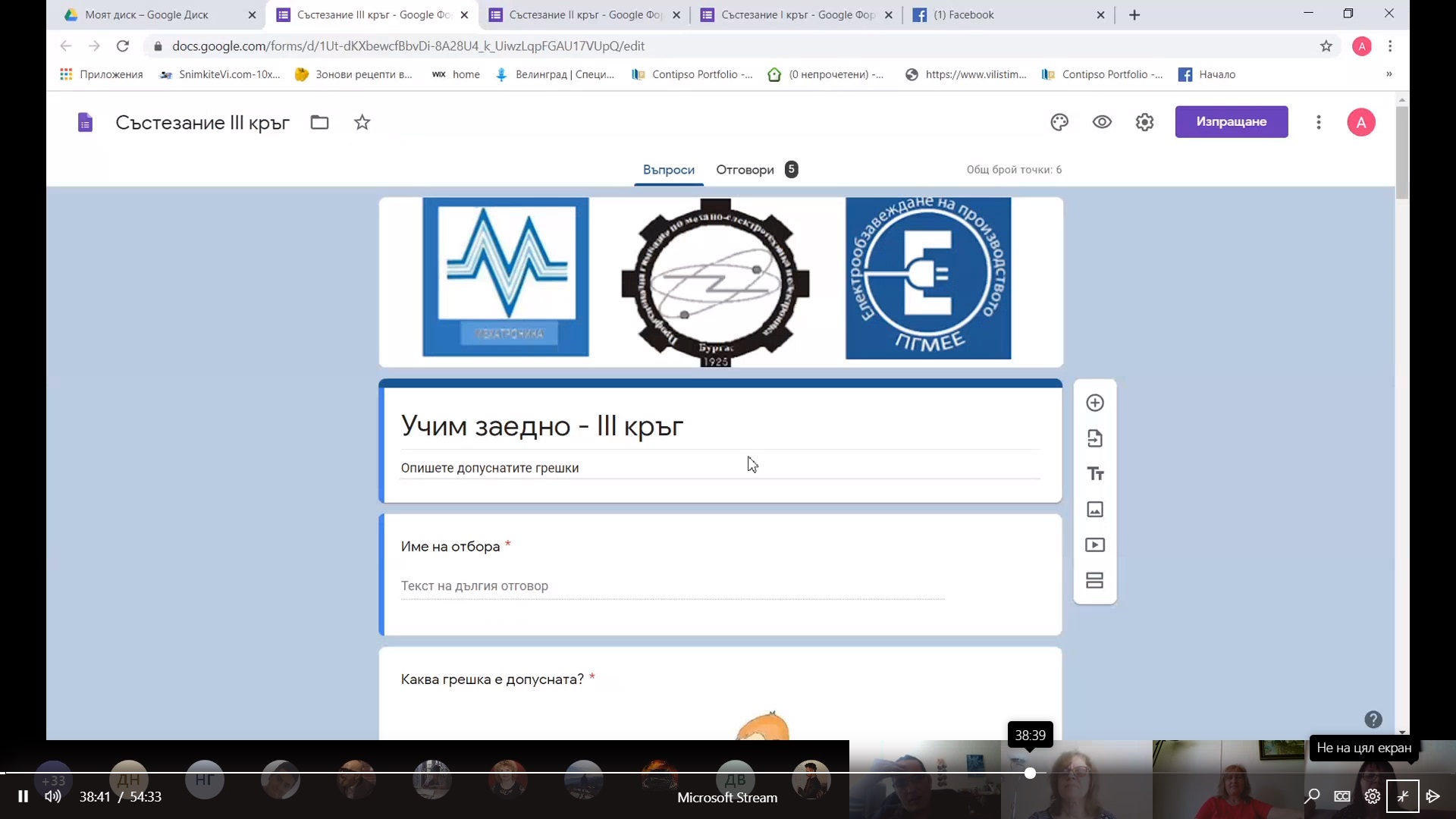Open a new browser tab
Viewport: 1456px width, 819px height.
point(1134,14)
